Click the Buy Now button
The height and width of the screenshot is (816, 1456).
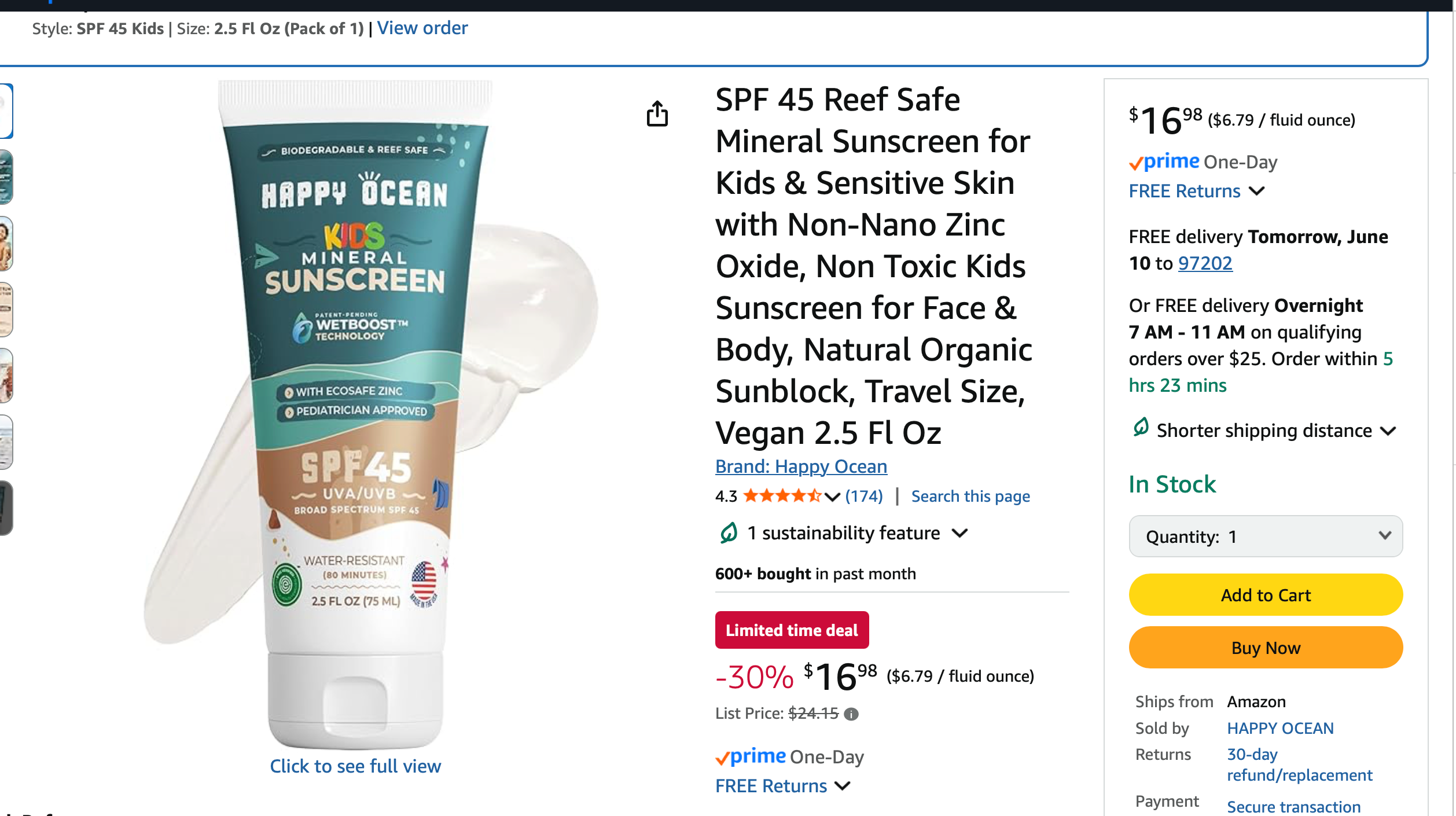point(1266,648)
